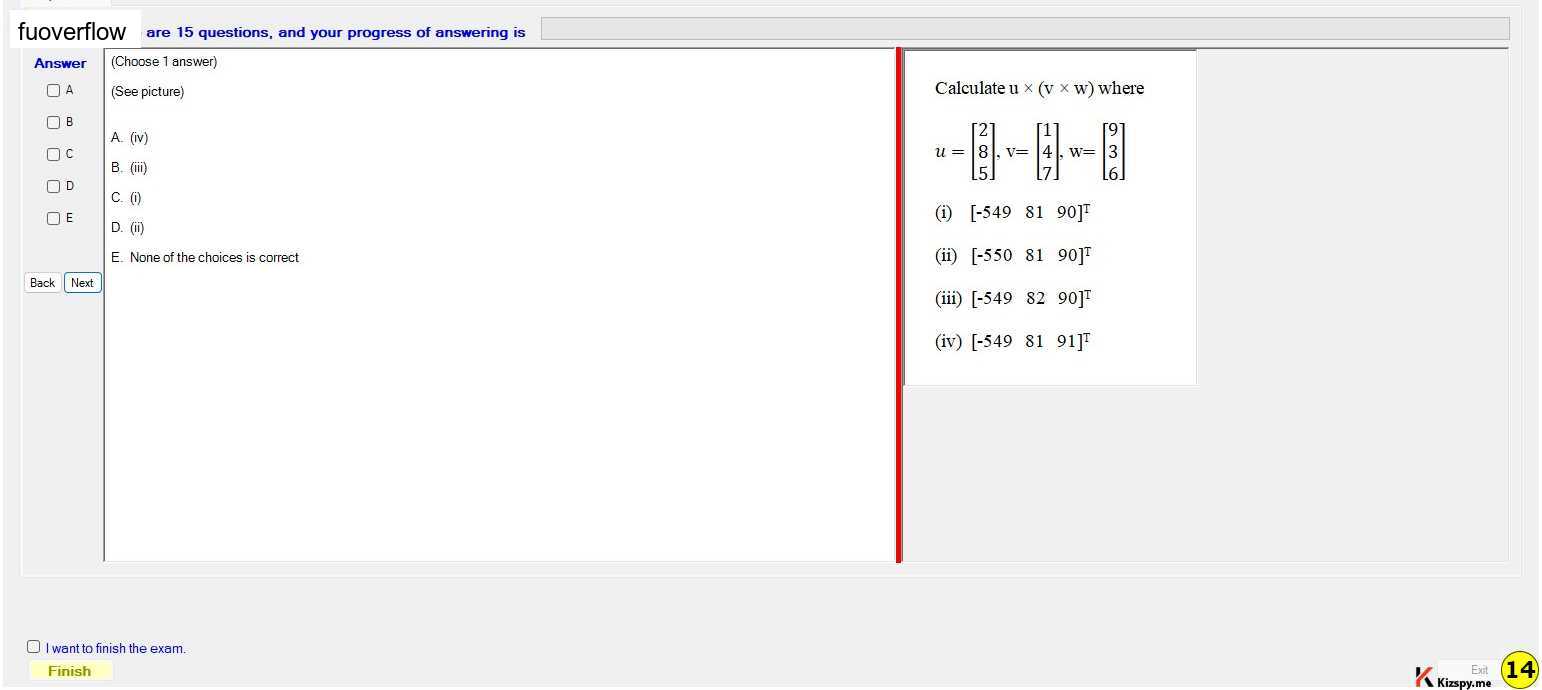This screenshot has height=690, width=1542.
Task: Check answer option B checkbox
Action: point(54,122)
